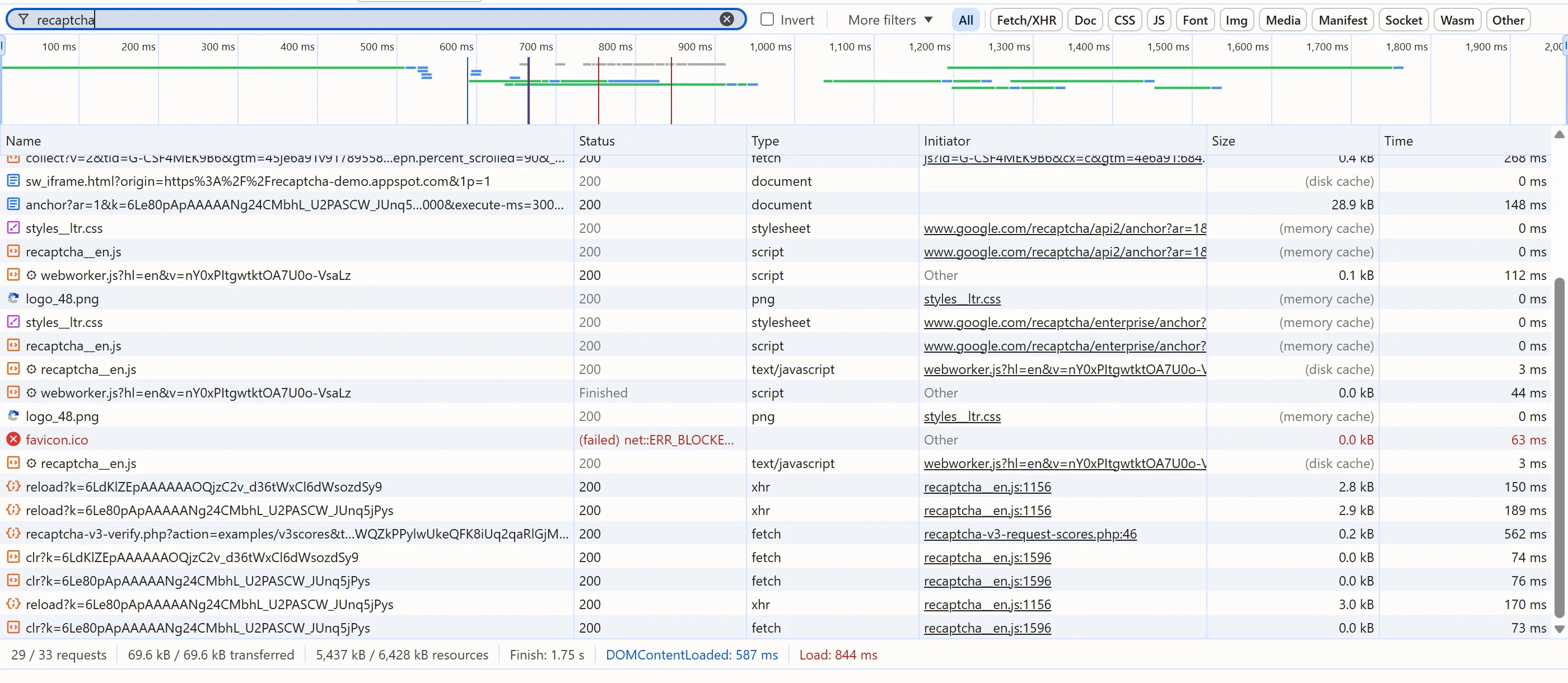
Task: Filter by Doc requests
Action: point(1085,20)
